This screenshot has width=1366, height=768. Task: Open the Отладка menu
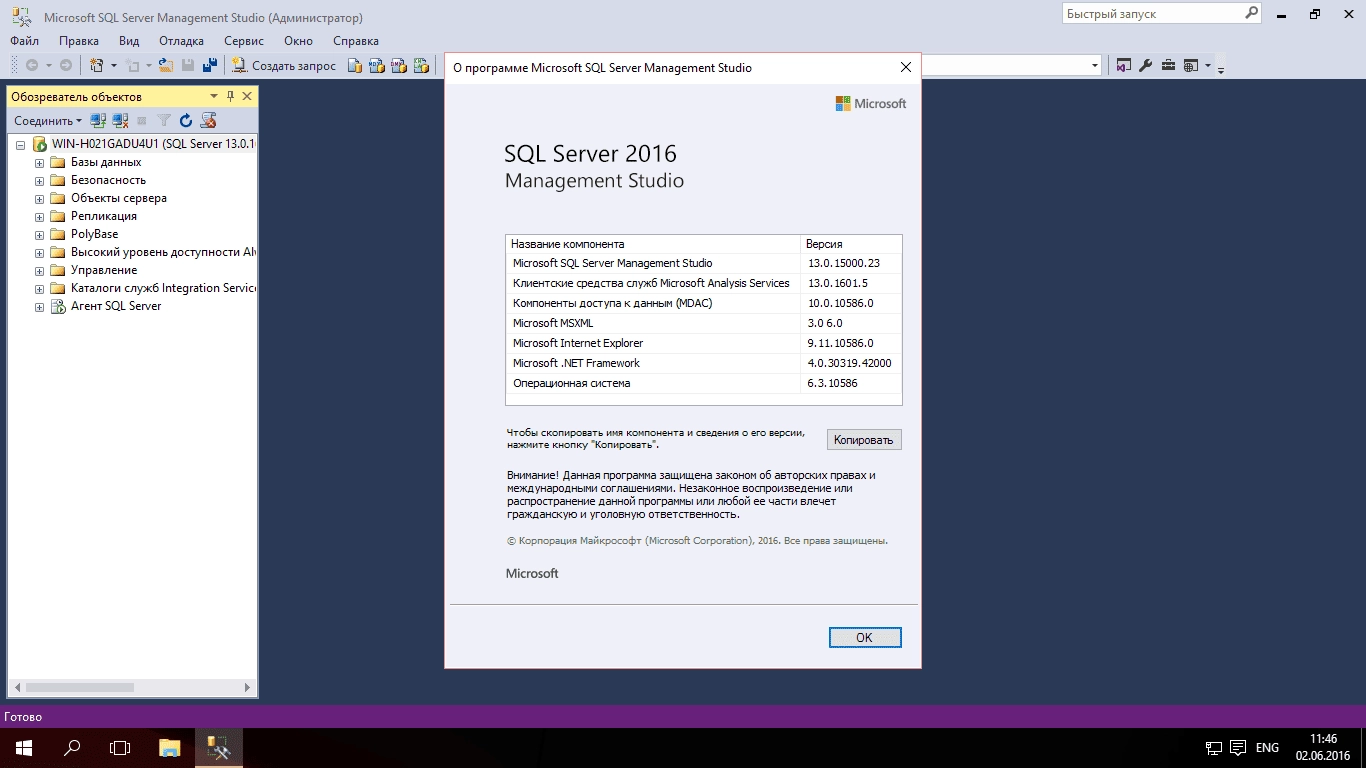click(181, 41)
